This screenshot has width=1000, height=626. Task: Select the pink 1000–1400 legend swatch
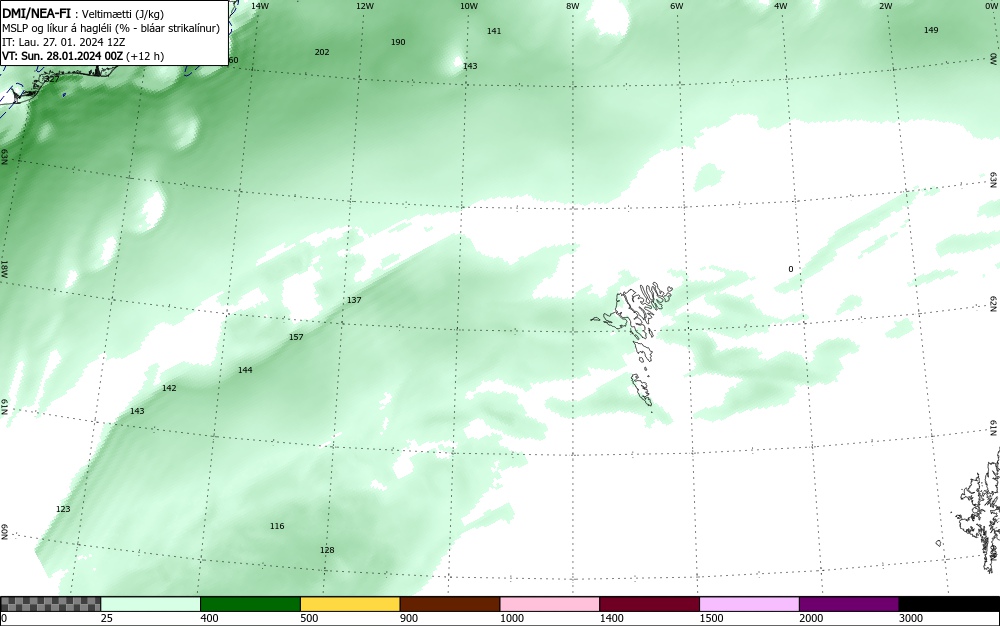click(x=550, y=604)
